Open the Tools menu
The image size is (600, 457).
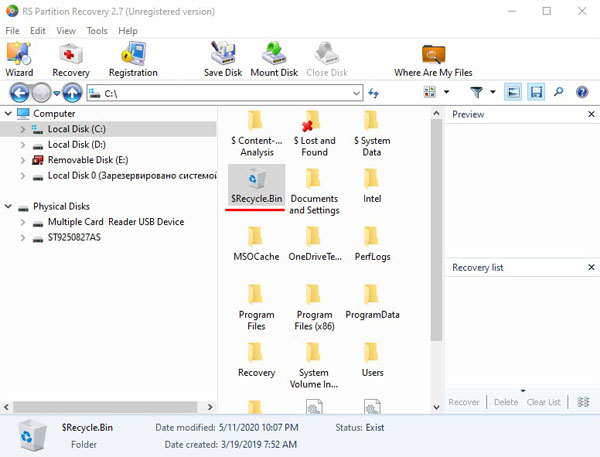click(97, 31)
